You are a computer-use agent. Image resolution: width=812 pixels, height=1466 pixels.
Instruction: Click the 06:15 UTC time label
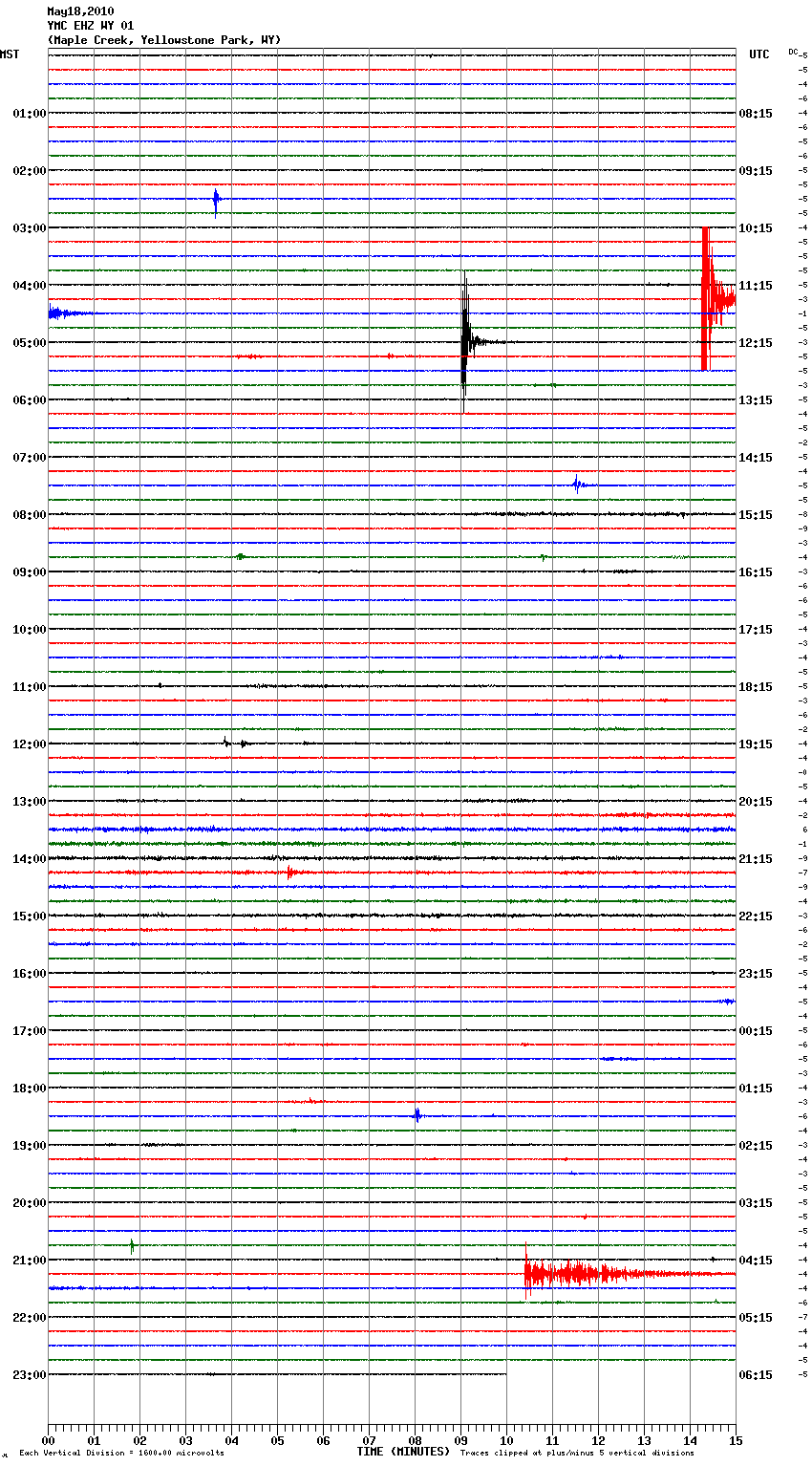[756, 1375]
